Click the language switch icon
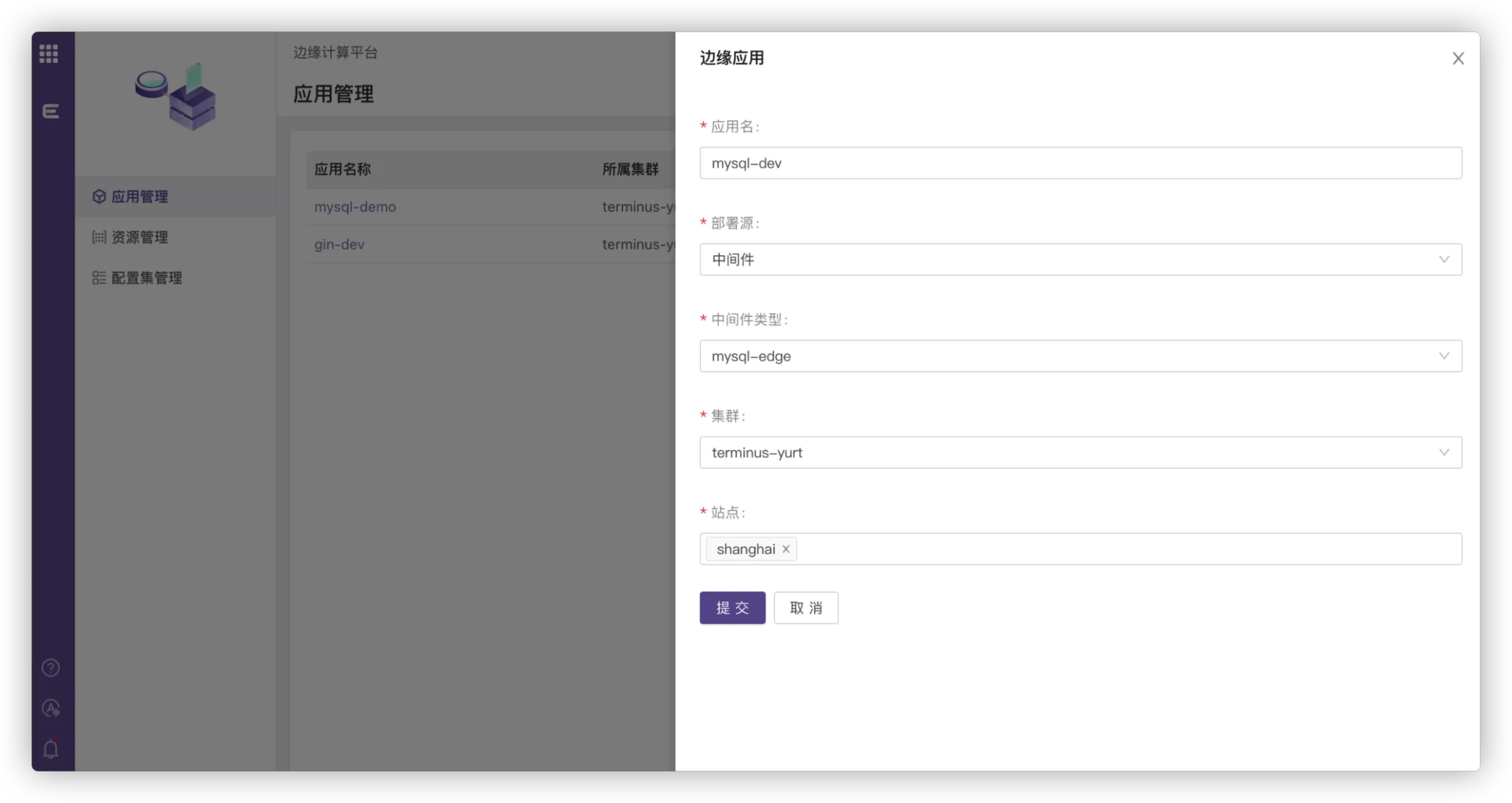Viewport: 1512px width, 803px height. [51, 708]
